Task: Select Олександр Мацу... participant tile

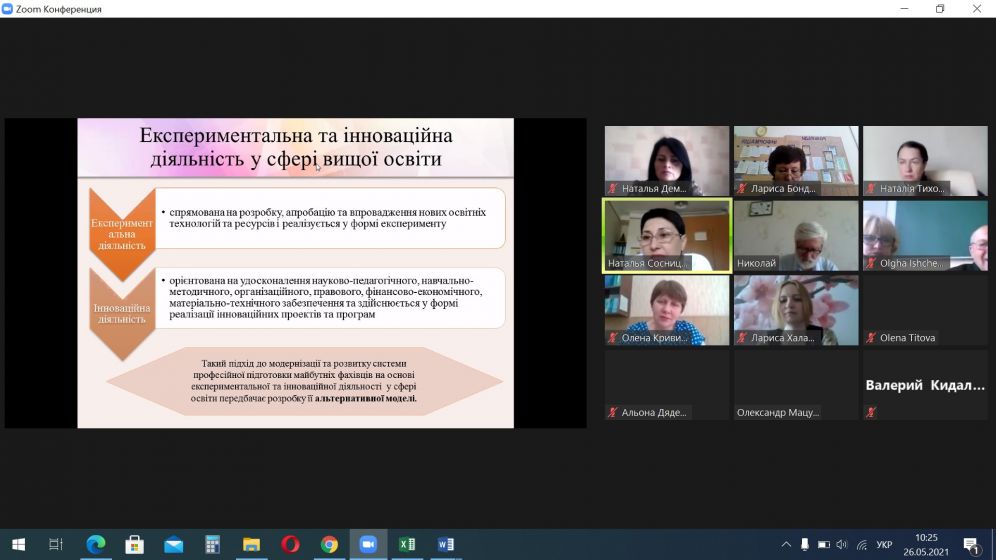Action: click(796, 385)
